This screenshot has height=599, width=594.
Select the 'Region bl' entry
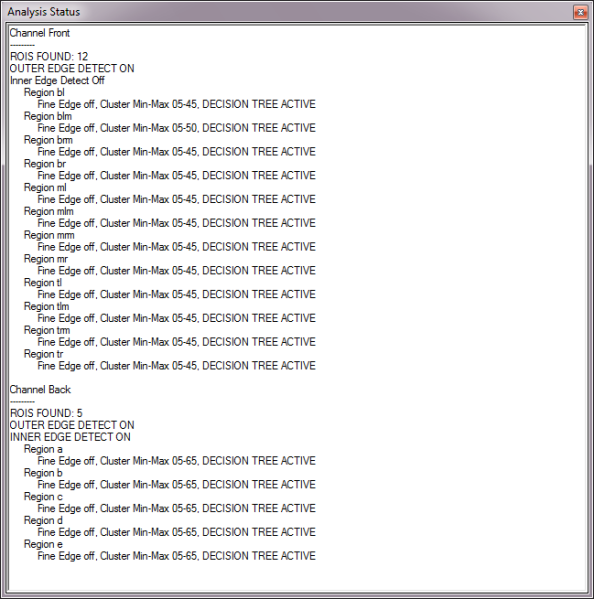(x=44, y=92)
